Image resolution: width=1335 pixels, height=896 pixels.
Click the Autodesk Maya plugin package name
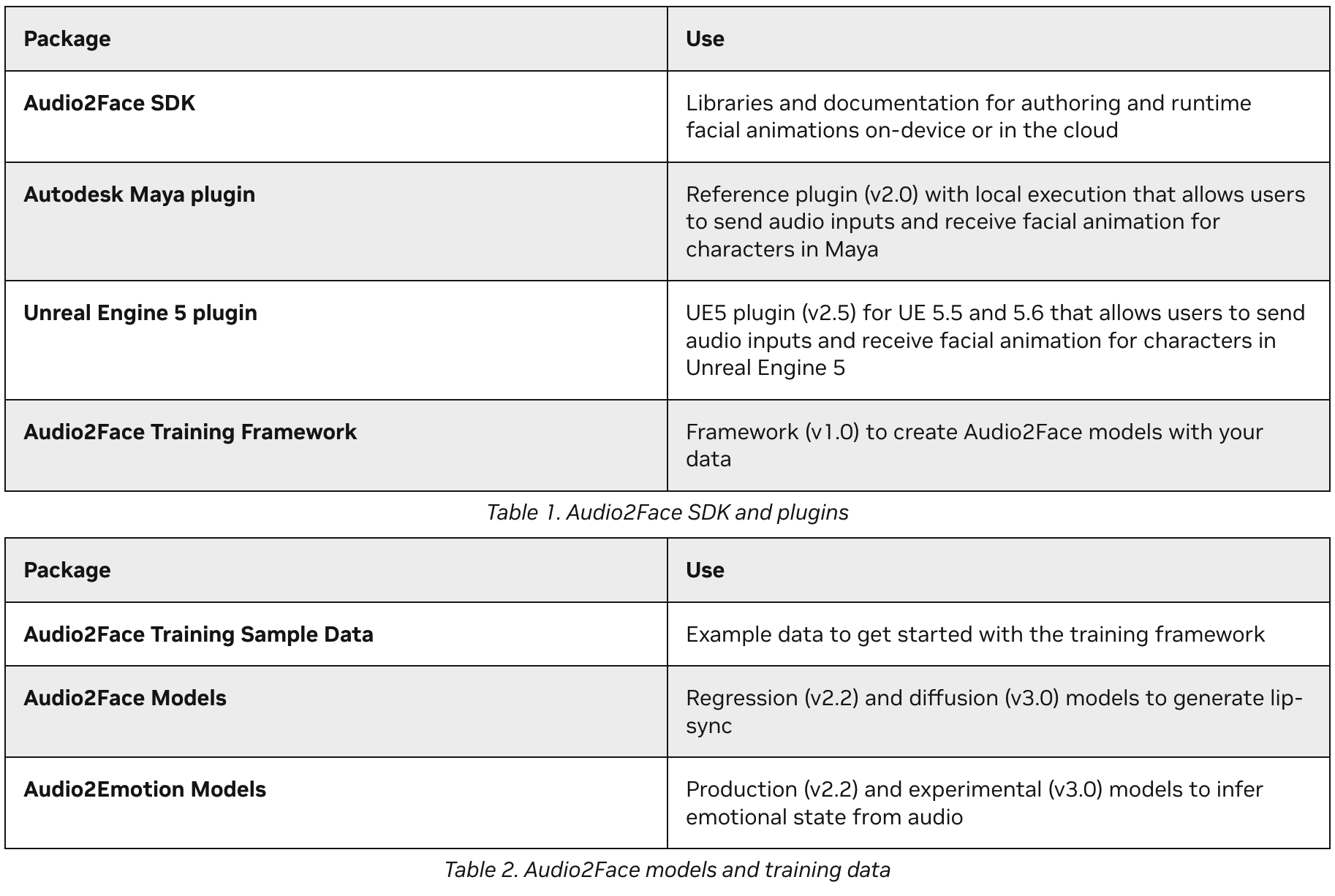(140, 194)
